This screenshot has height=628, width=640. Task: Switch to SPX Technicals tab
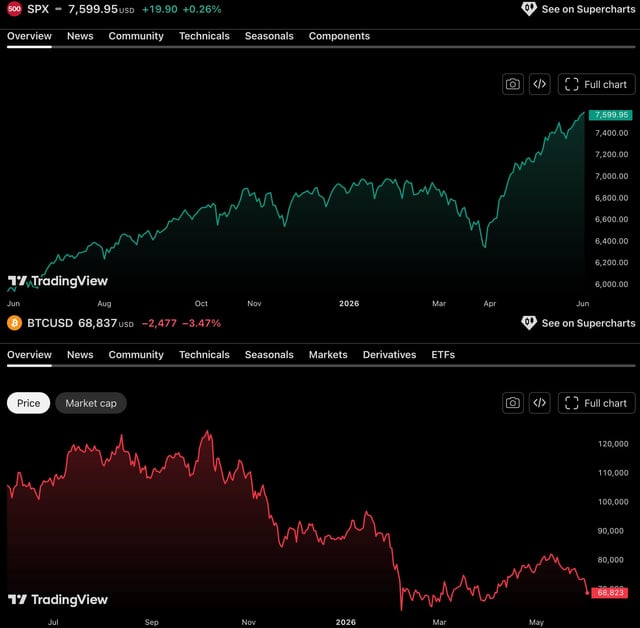[204, 36]
